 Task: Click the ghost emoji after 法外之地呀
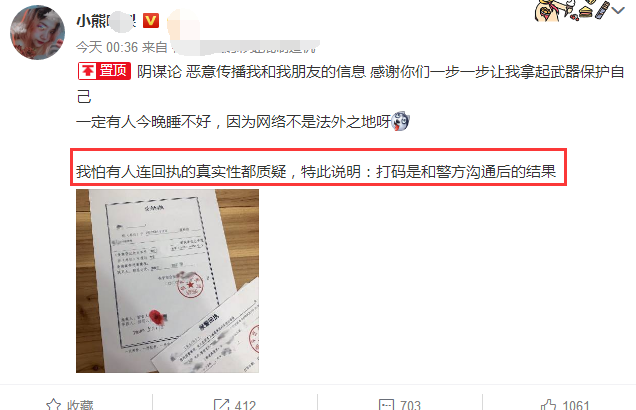[400, 121]
